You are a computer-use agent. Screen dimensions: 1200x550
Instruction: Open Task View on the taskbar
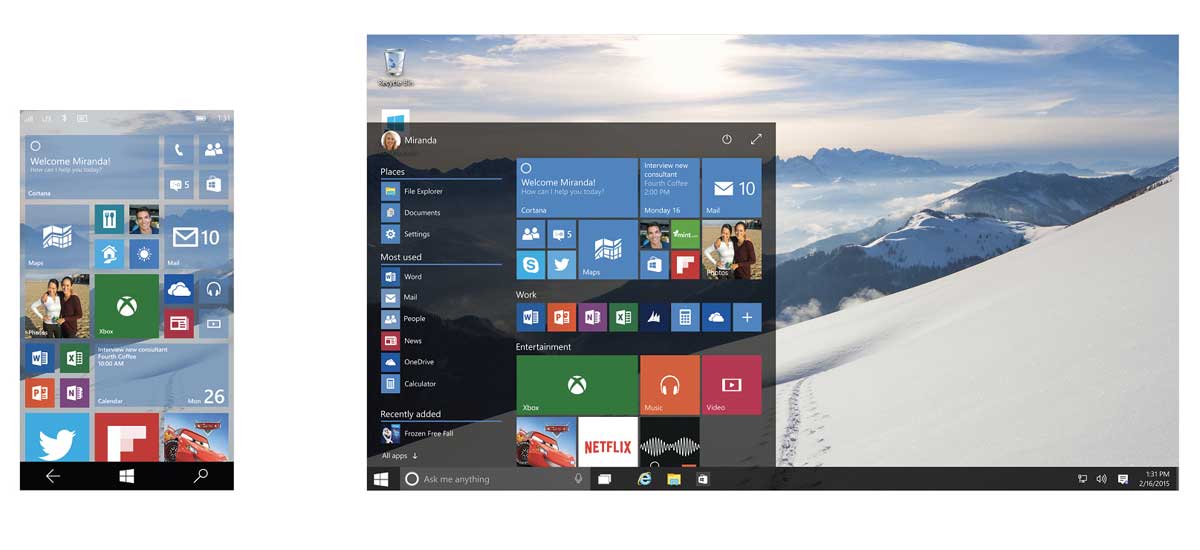tap(604, 479)
